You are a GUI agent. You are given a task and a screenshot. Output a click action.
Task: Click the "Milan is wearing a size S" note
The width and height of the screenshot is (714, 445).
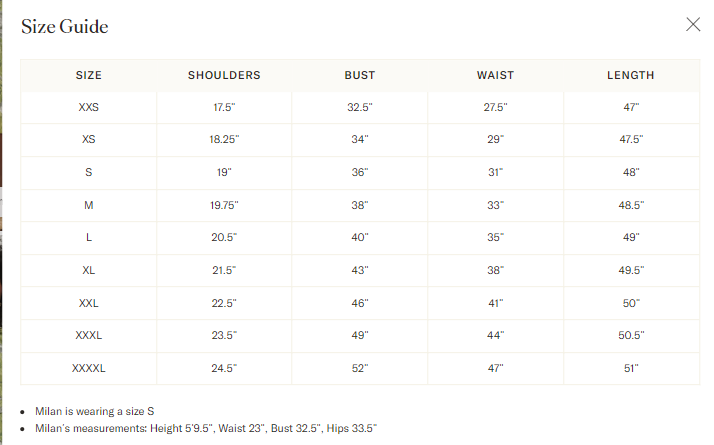97,412
